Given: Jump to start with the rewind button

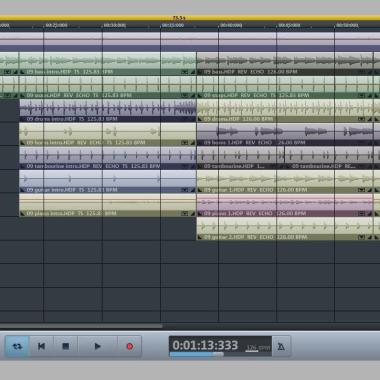Looking at the screenshot, I should tap(41, 347).
